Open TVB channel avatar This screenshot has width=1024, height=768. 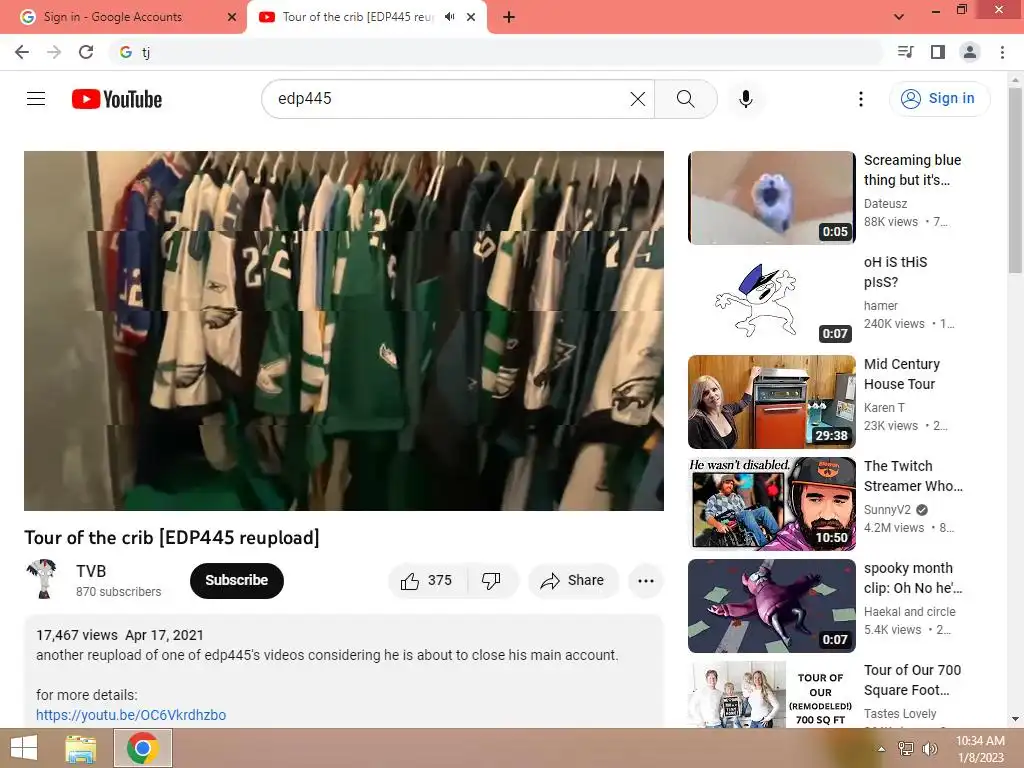click(x=43, y=579)
